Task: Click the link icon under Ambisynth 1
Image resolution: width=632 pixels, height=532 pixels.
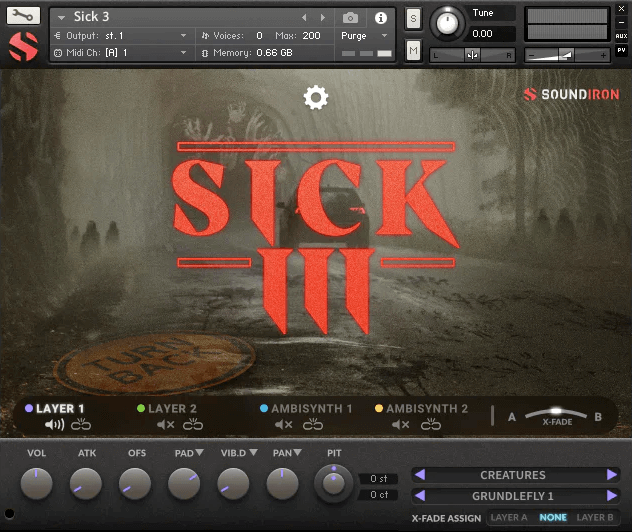Action: (x=314, y=425)
